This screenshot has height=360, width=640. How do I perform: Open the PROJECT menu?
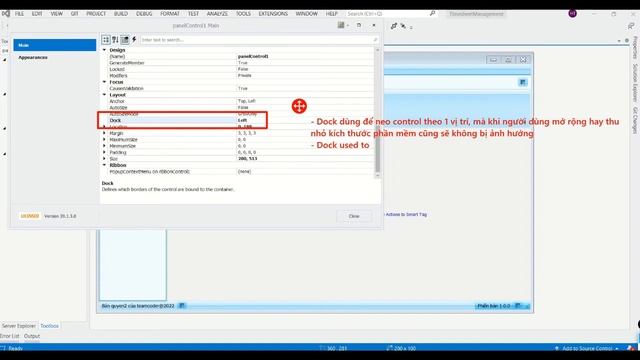[96, 13]
